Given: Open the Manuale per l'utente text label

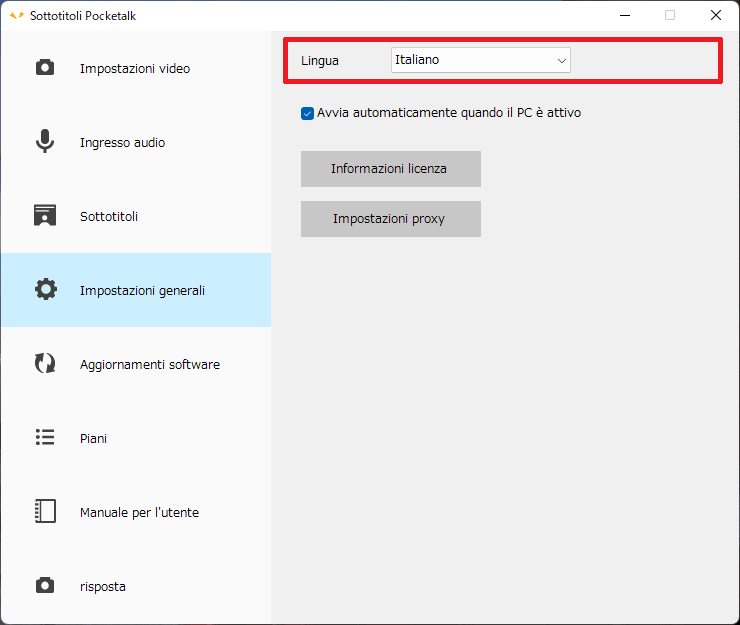Looking at the screenshot, I should point(139,513).
